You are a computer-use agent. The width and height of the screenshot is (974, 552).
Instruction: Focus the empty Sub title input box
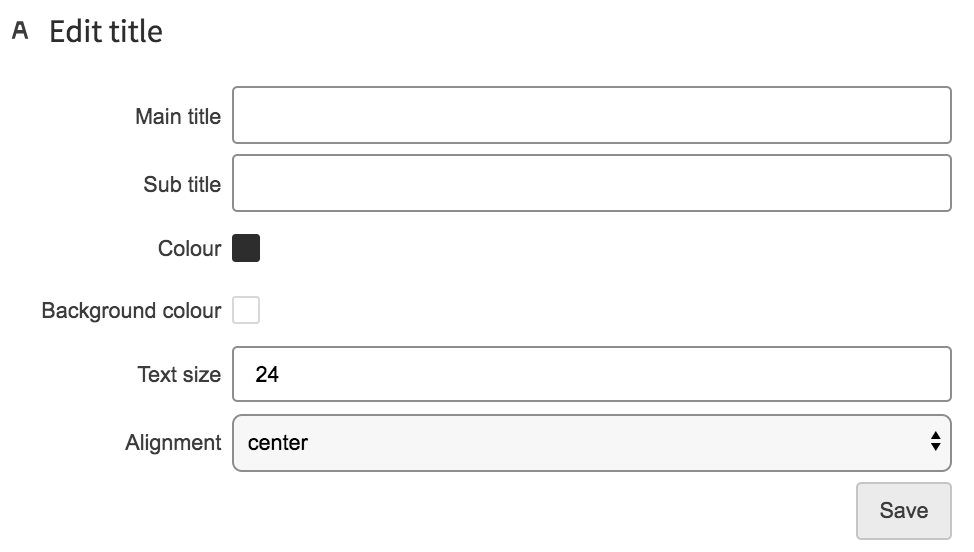pyautogui.click(x=591, y=183)
